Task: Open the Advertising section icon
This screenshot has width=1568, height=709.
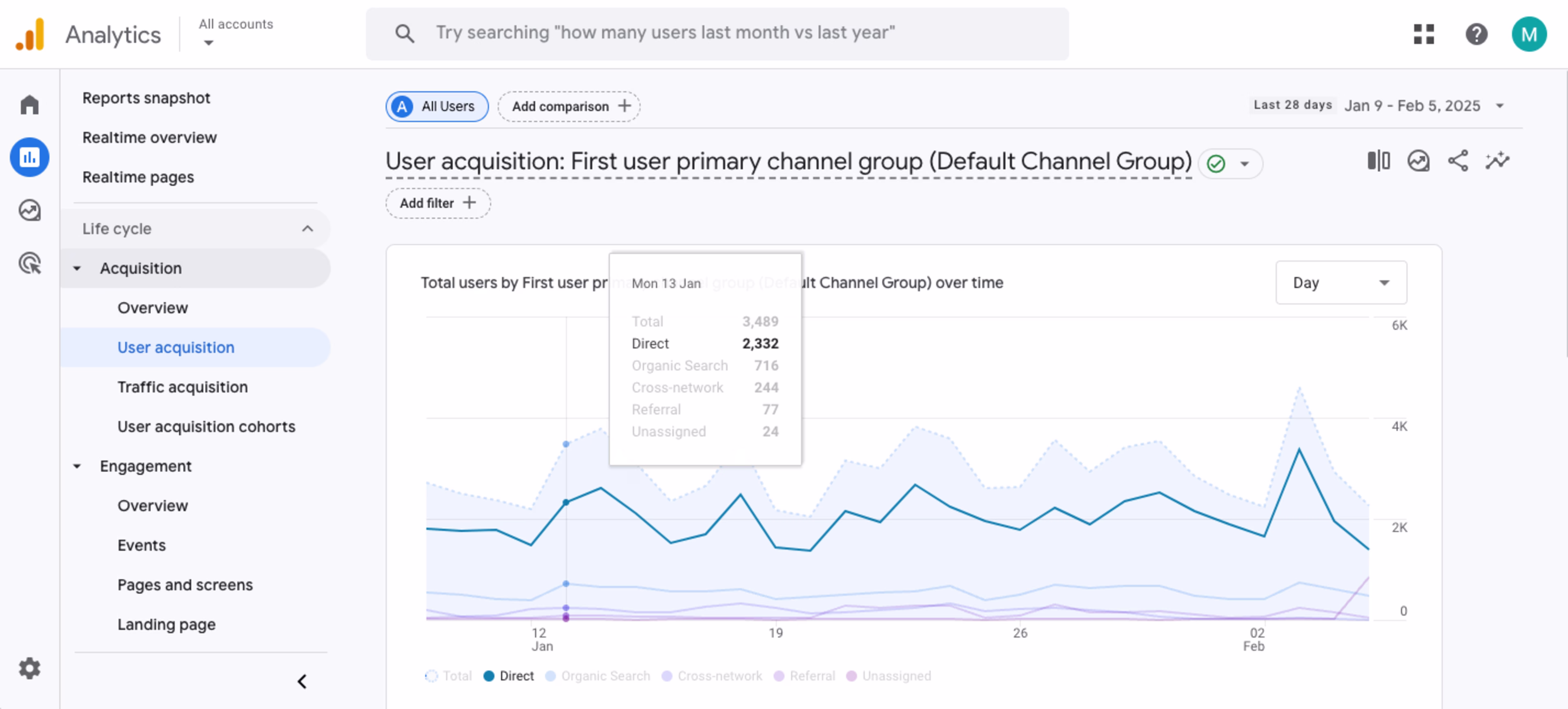Action: coord(29,263)
